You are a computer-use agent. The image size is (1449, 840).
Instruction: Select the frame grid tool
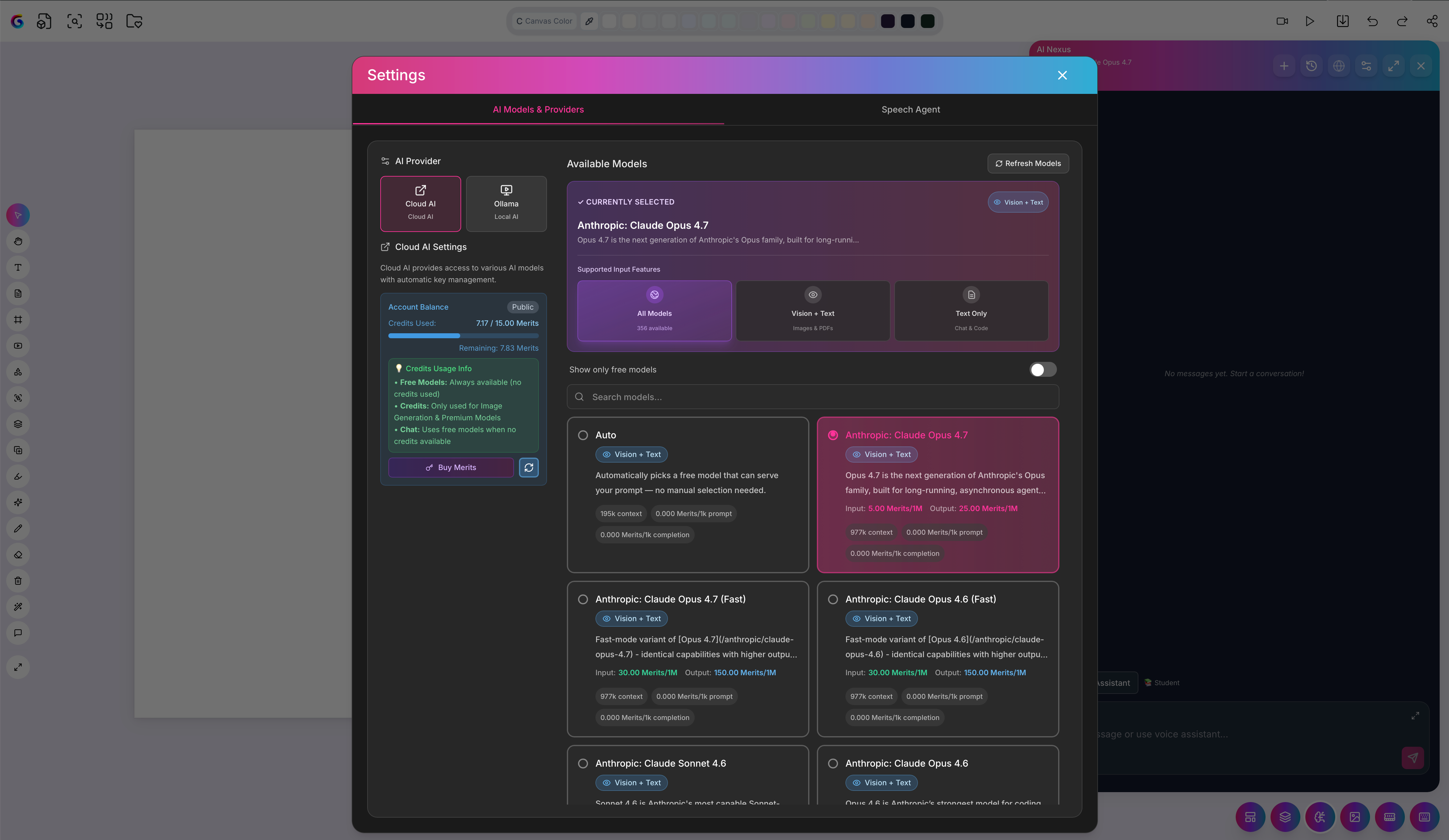[18, 320]
